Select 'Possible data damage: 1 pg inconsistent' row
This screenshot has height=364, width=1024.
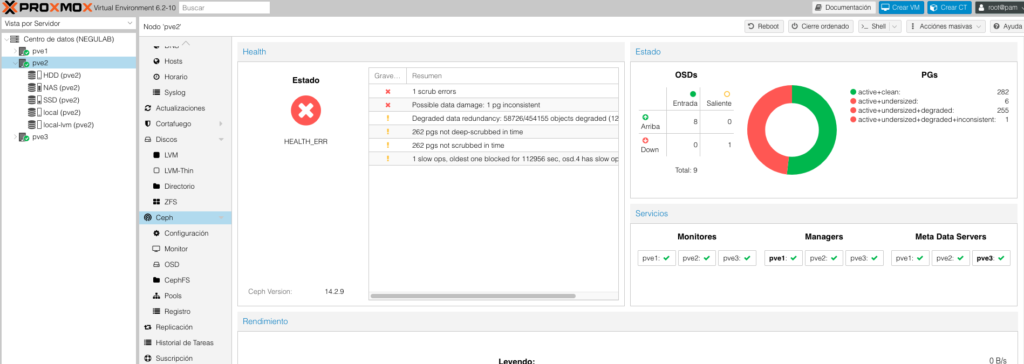tap(494, 105)
